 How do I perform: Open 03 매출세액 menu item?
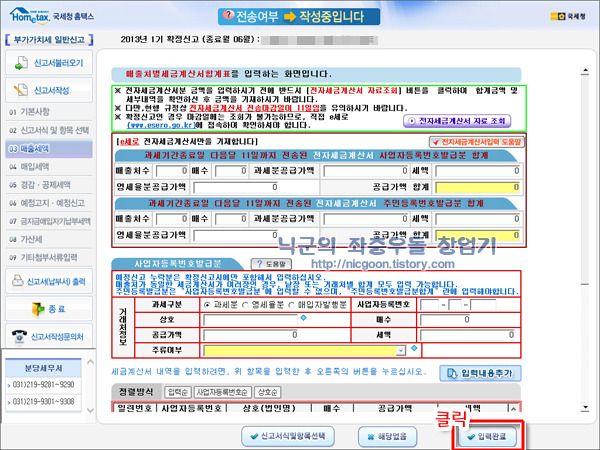pos(49,149)
